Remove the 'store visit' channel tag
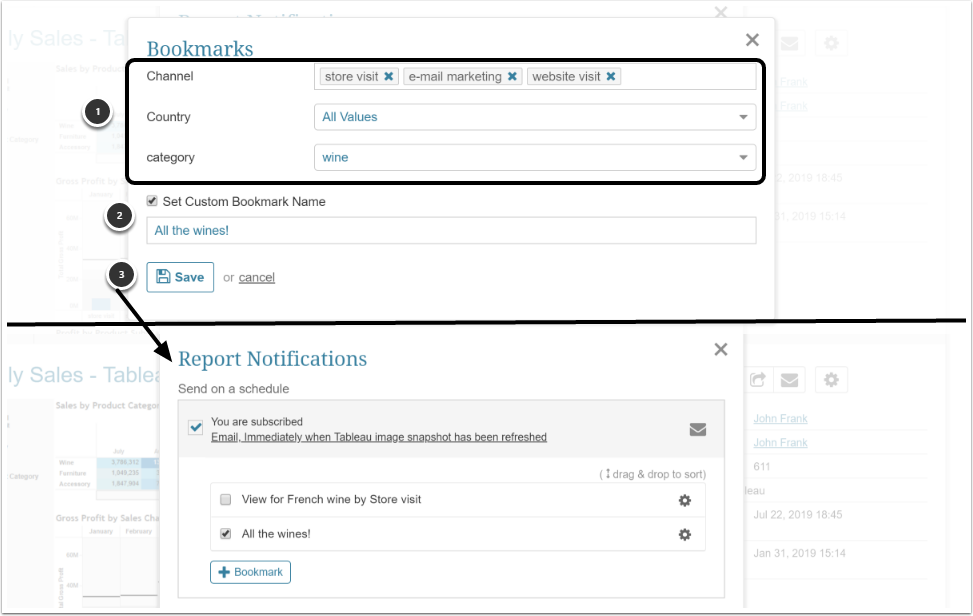This screenshot has height=616, width=973. (x=388, y=76)
